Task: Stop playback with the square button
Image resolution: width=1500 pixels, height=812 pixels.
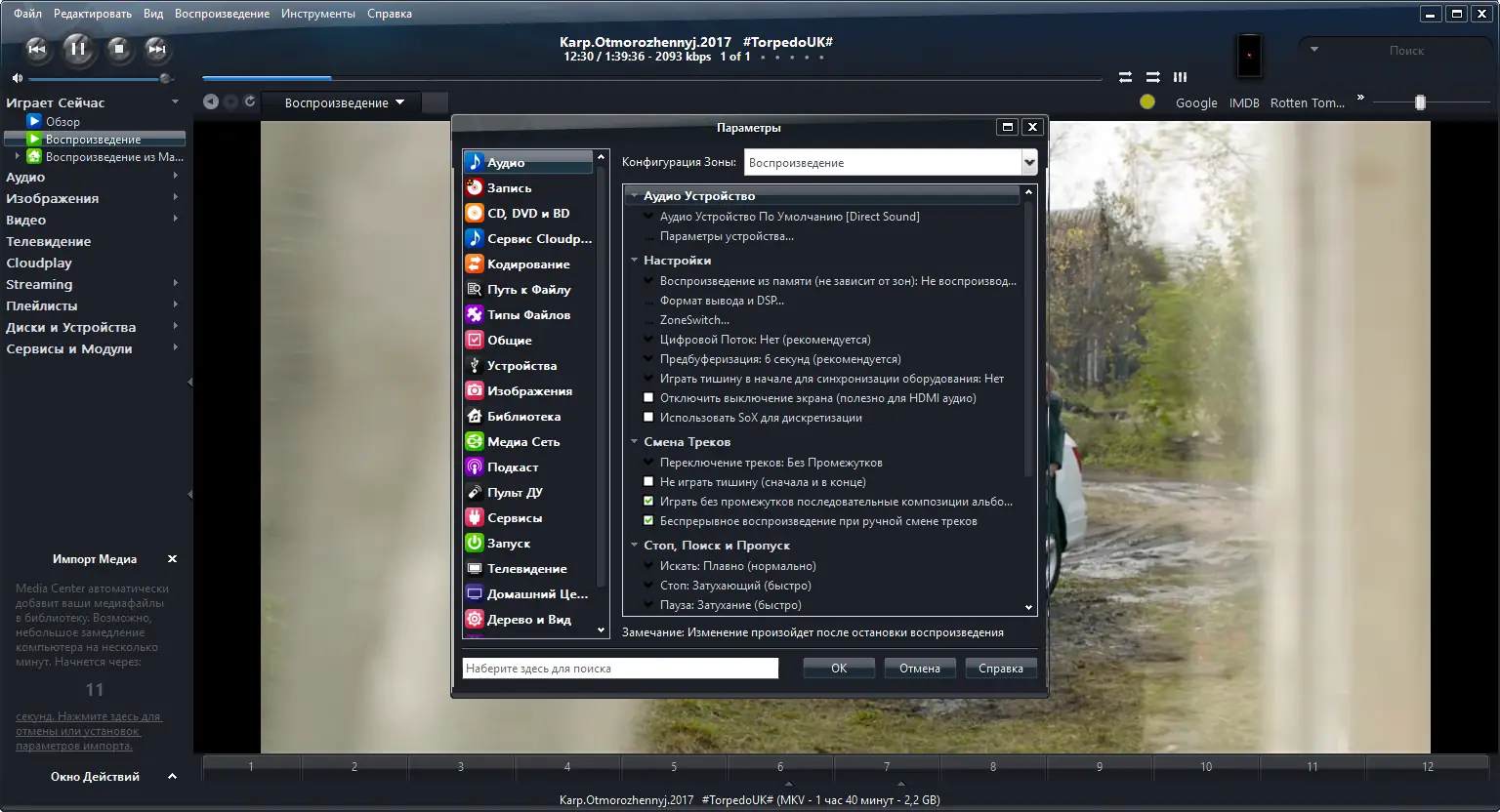Action: 119,49
